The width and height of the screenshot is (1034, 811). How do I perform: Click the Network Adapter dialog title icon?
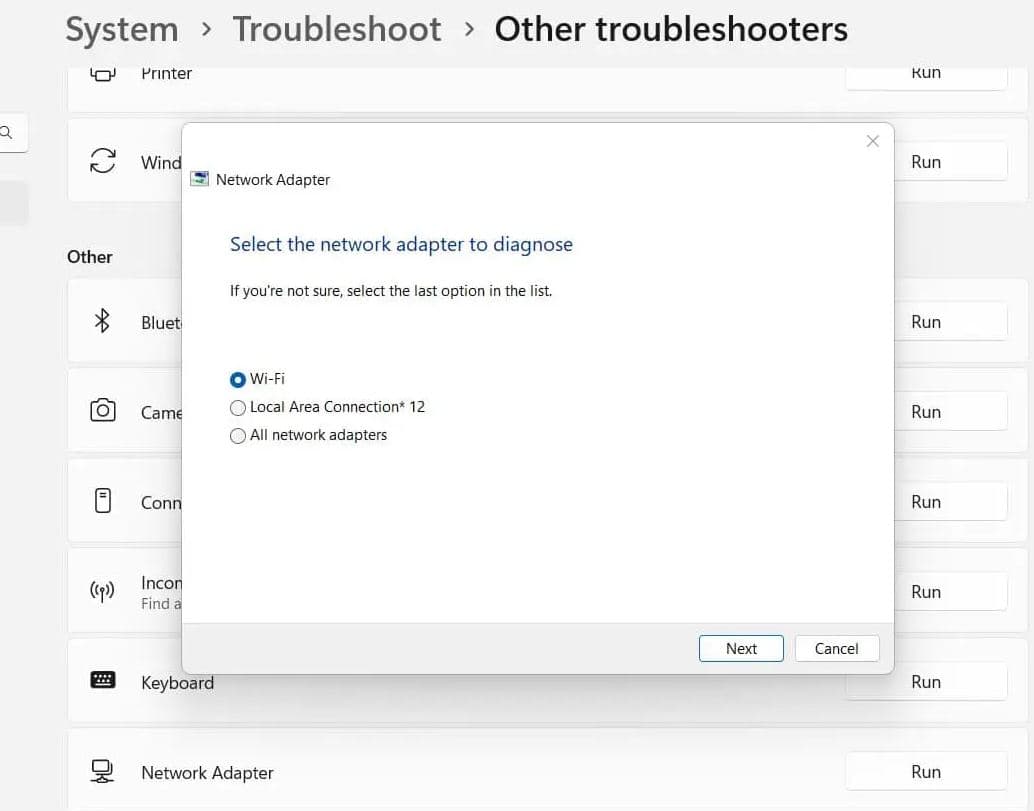[199, 180]
